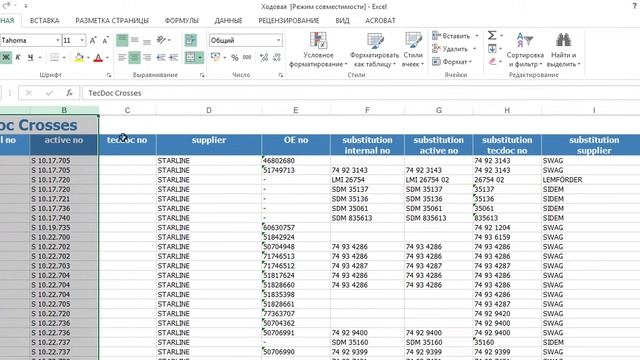This screenshot has width=640, height=360.
Task: Toggle wrap text button
Action: (x=191, y=40)
